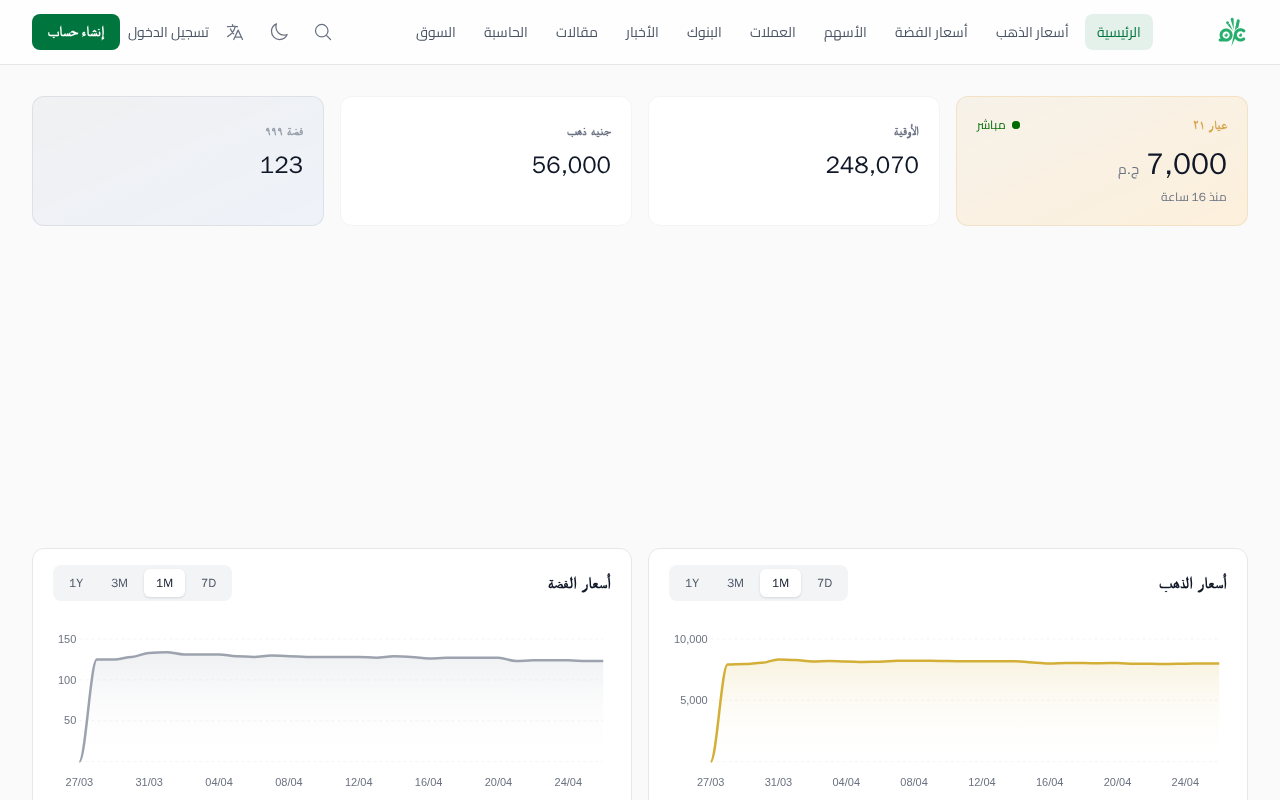1280x800 pixels.
Task: Select 1M range on silver chart
Action: point(164,583)
